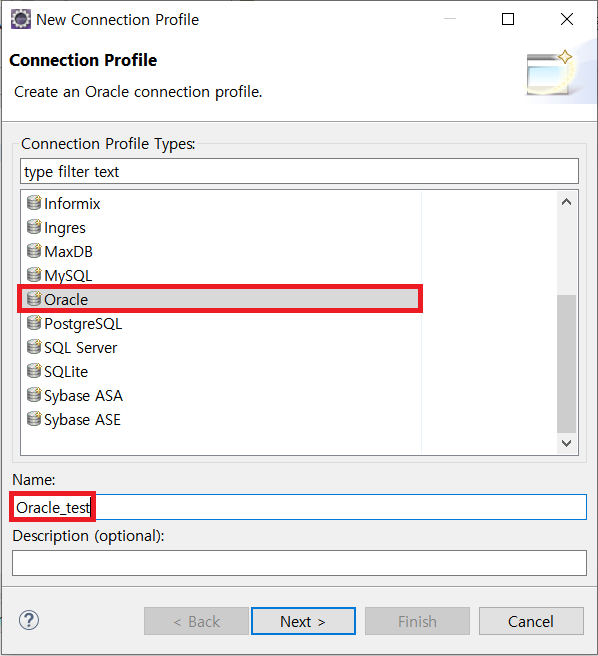Viewport: 598px width, 656px height.
Task: Click the PostgreSQL database icon
Action: [34, 323]
